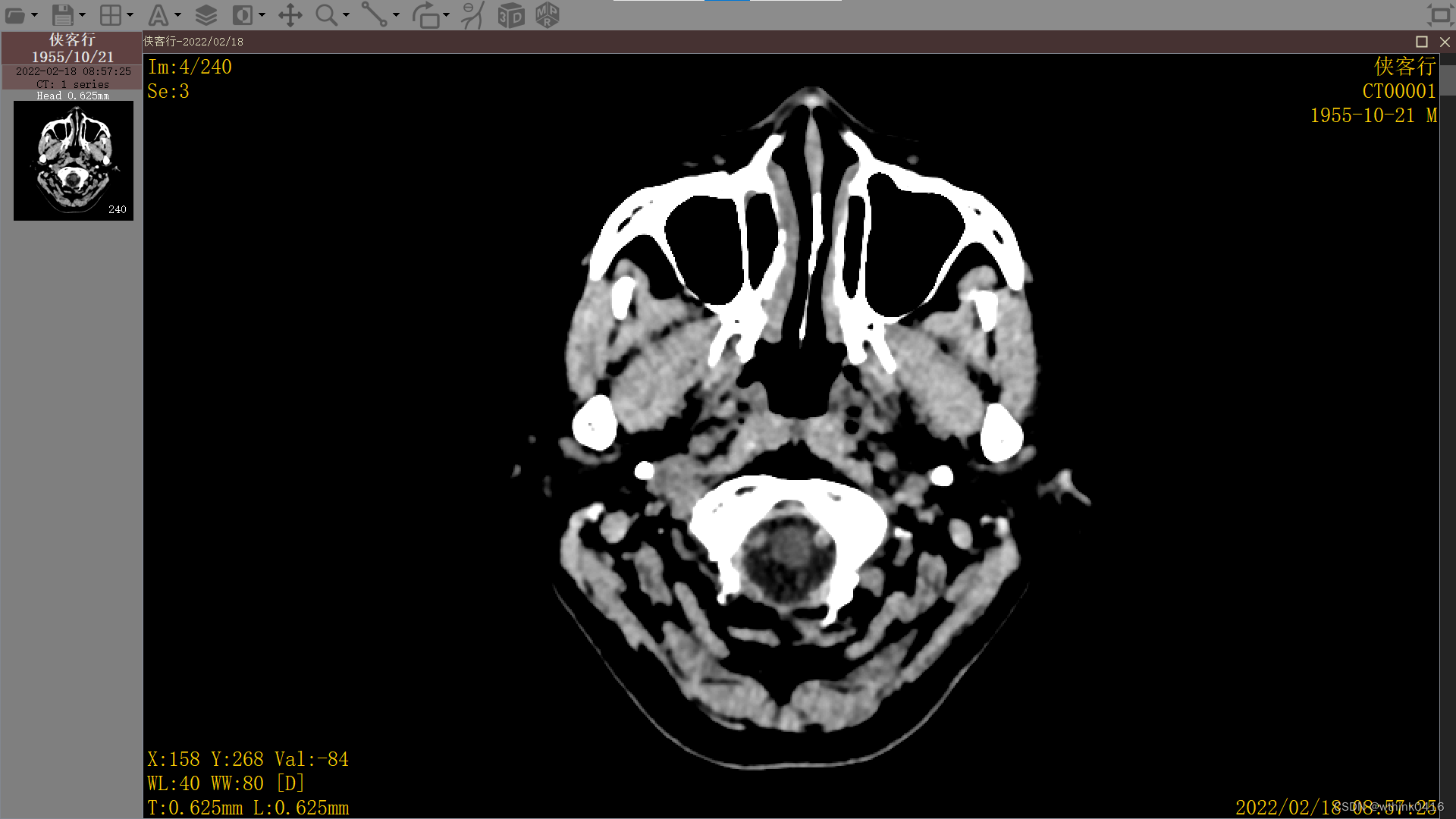Select the zoom magnifier tool
Viewport: 1456px width, 819px height.
click(x=326, y=15)
